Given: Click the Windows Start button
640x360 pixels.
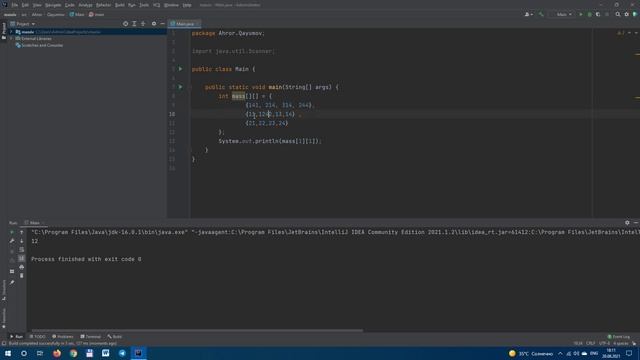Looking at the screenshot, I should [8, 353].
